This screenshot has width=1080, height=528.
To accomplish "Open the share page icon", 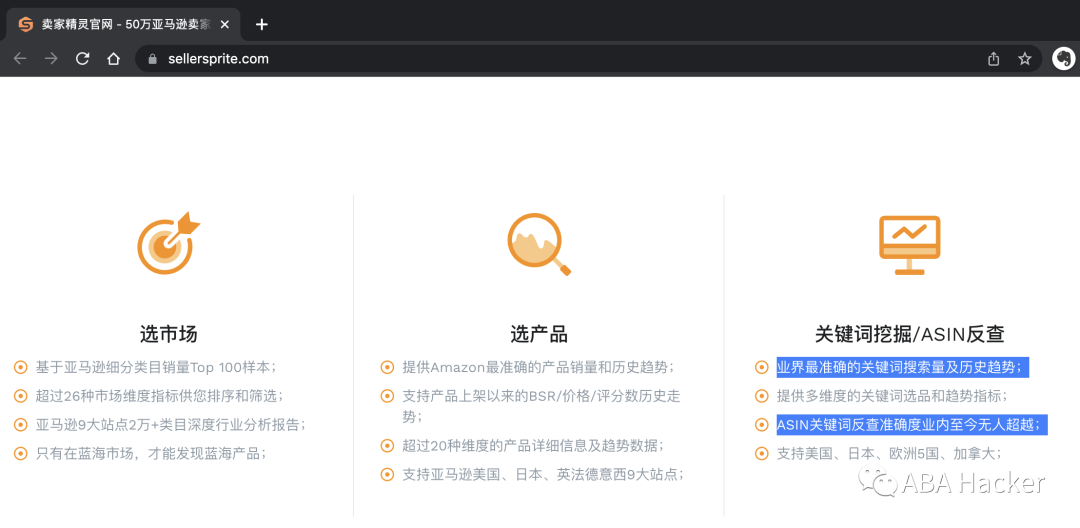I will pos(993,59).
